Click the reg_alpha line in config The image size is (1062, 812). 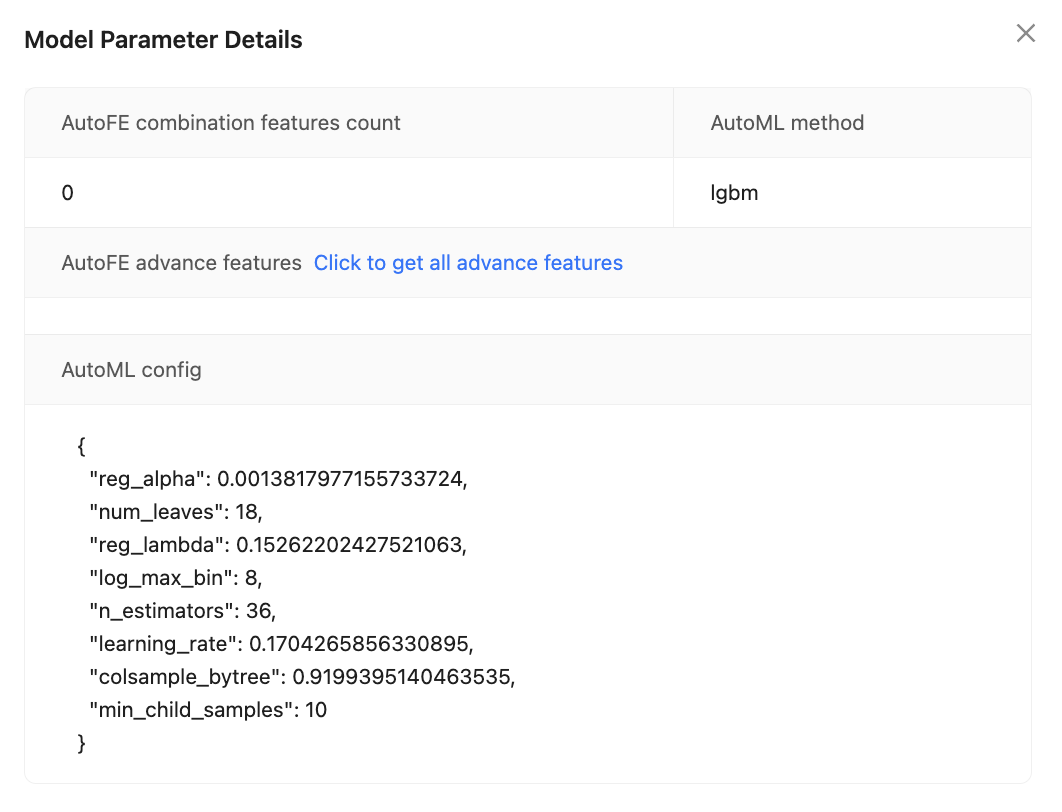click(278, 479)
